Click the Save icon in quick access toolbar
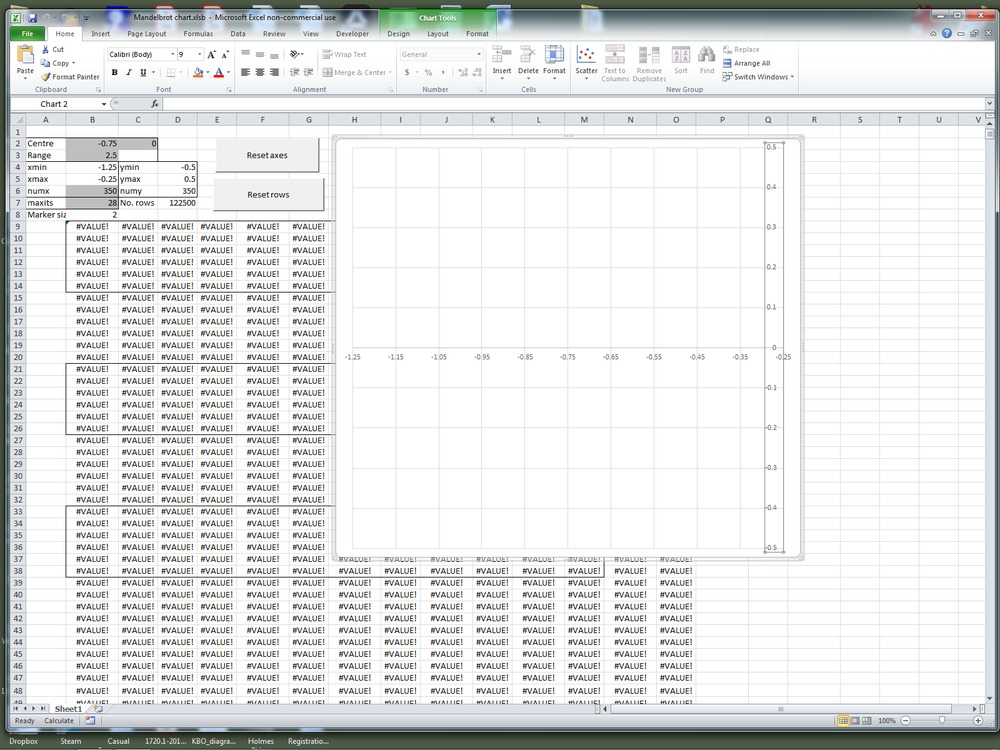 tap(32, 18)
